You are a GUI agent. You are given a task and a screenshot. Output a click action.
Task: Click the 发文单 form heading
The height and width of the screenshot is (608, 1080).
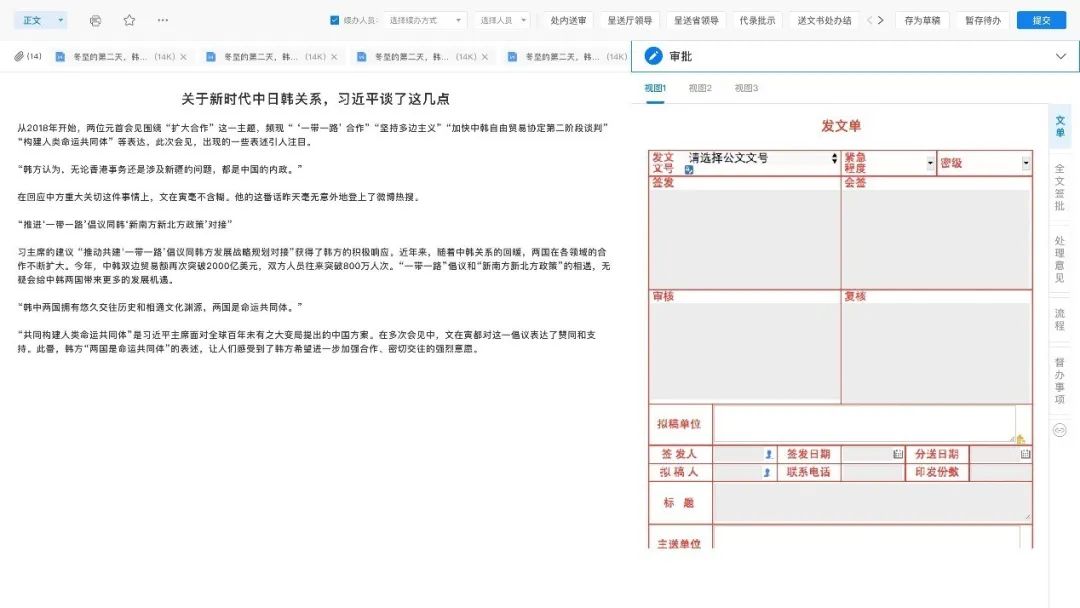840,126
